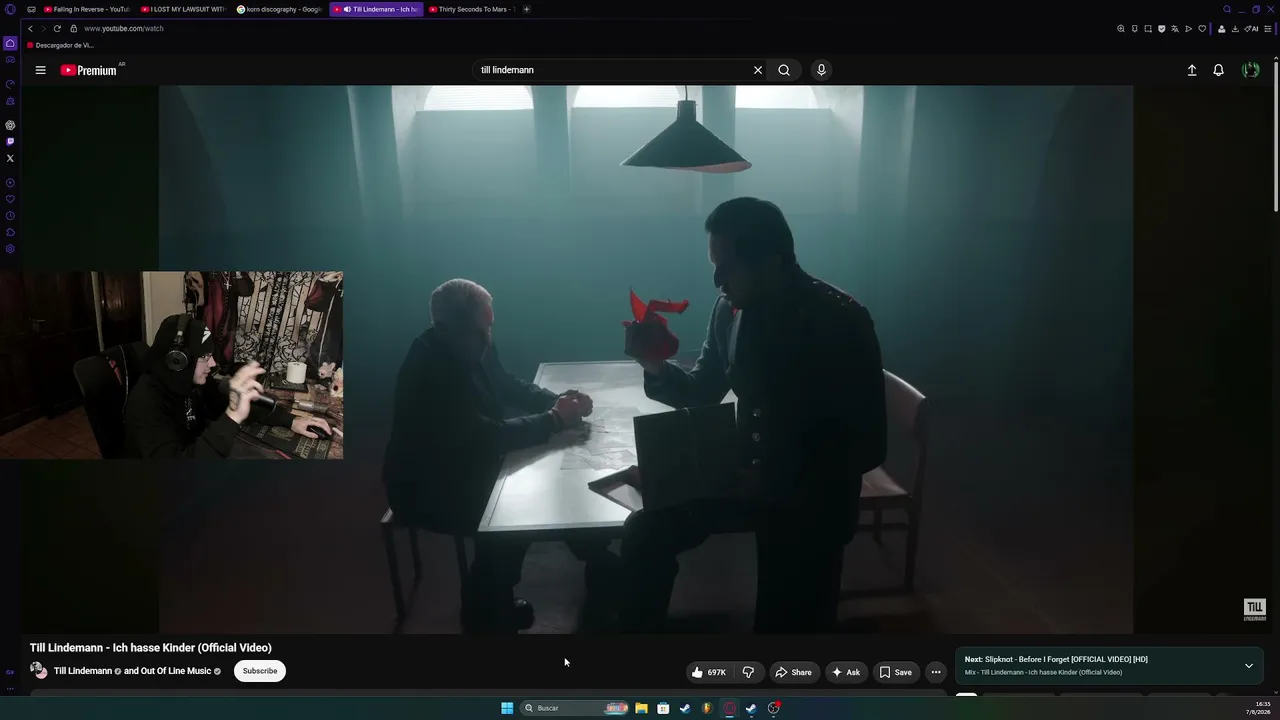This screenshot has height=720, width=1280.
Task: Switch to the Falling In Reverse tab
Action: click(x=87, y=9)
